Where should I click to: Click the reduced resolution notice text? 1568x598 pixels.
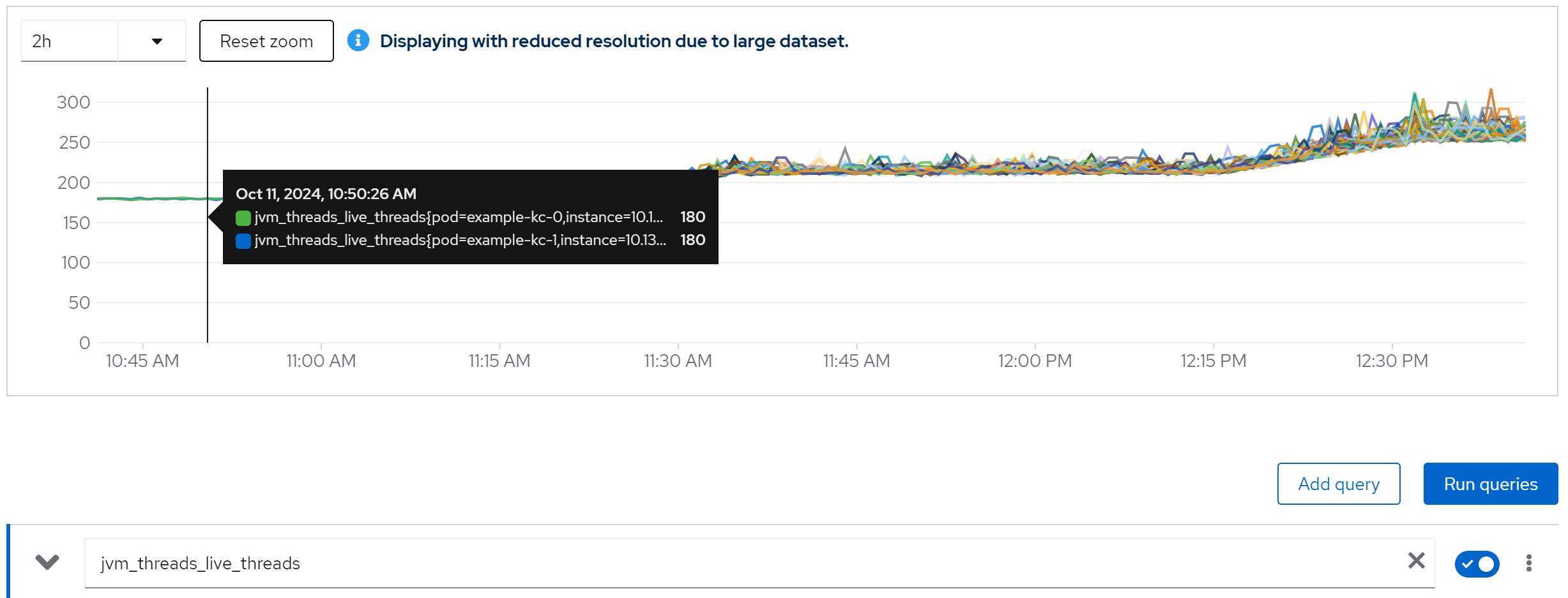point(614,41)
